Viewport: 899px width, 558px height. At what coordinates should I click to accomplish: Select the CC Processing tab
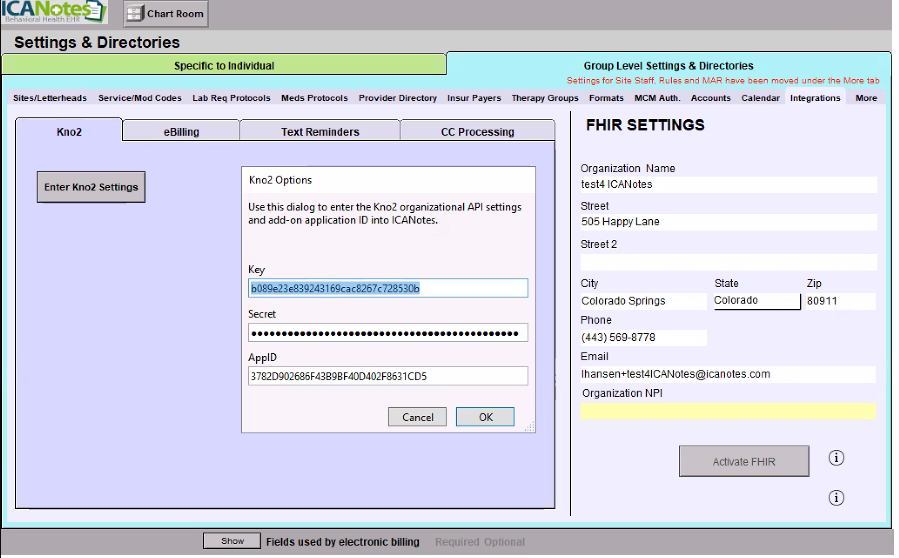click(x=477, y=131)
